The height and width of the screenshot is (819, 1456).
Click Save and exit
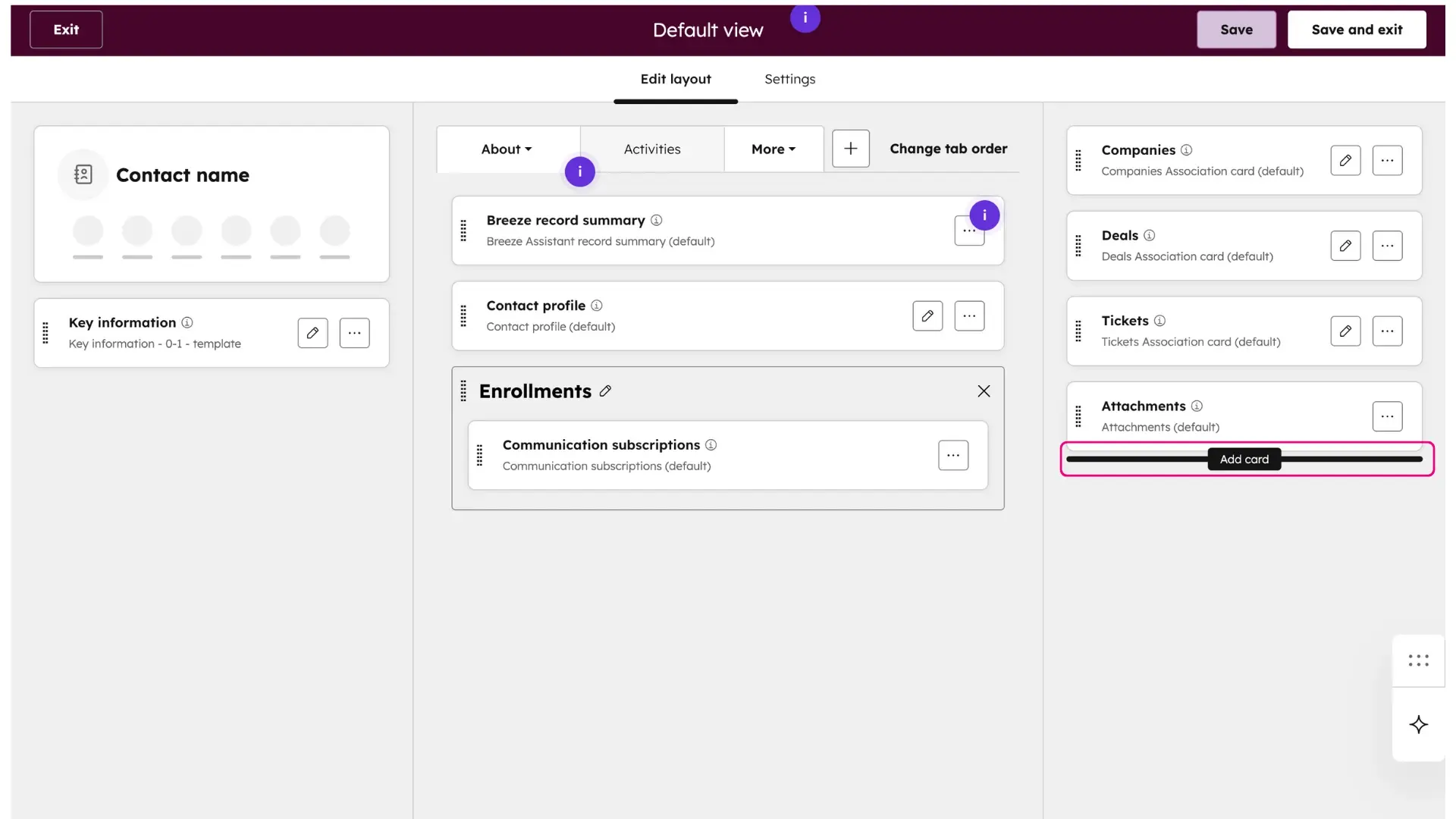(1357, 29)
